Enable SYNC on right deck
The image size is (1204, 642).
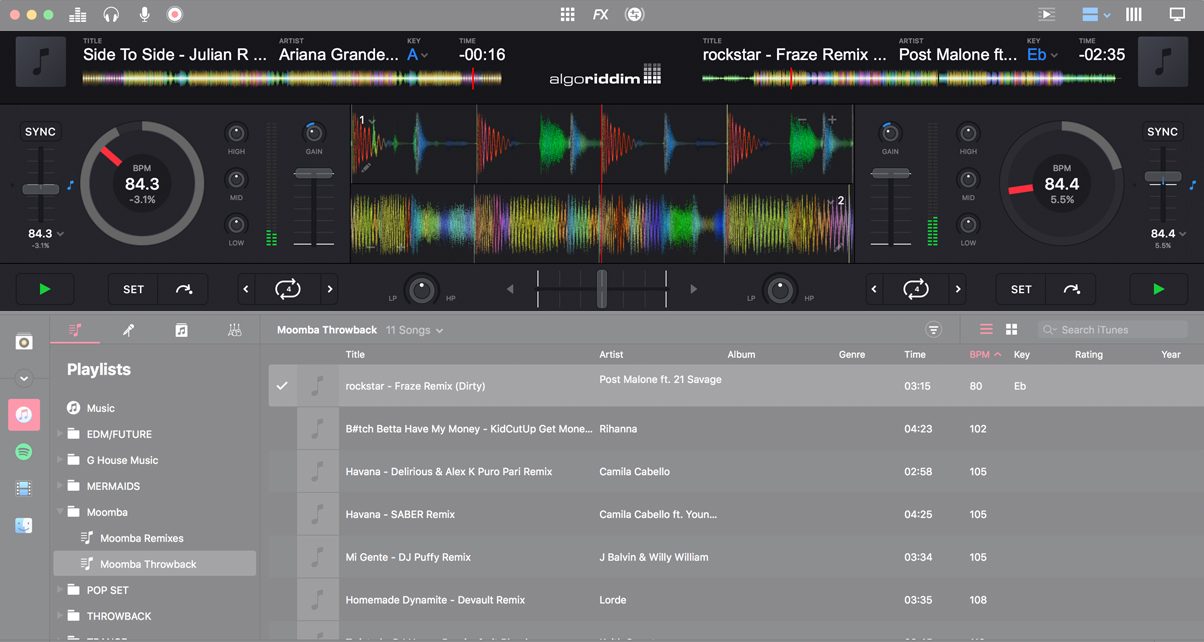point(1162,132)
